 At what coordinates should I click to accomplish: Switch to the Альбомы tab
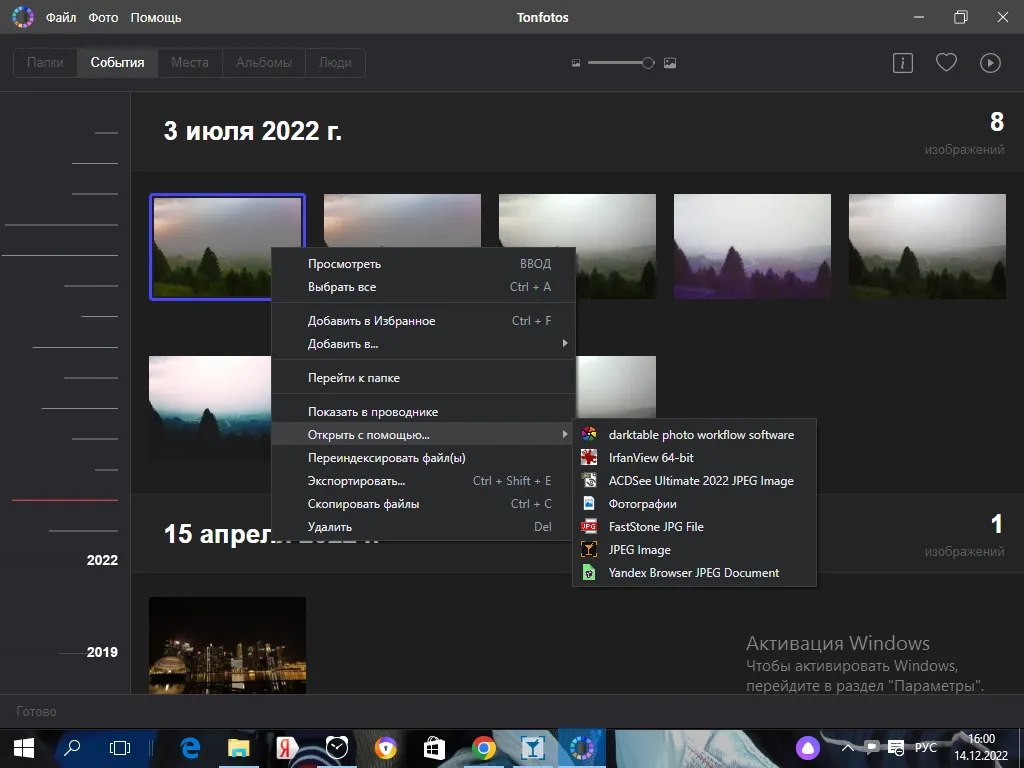click(264, 63)
